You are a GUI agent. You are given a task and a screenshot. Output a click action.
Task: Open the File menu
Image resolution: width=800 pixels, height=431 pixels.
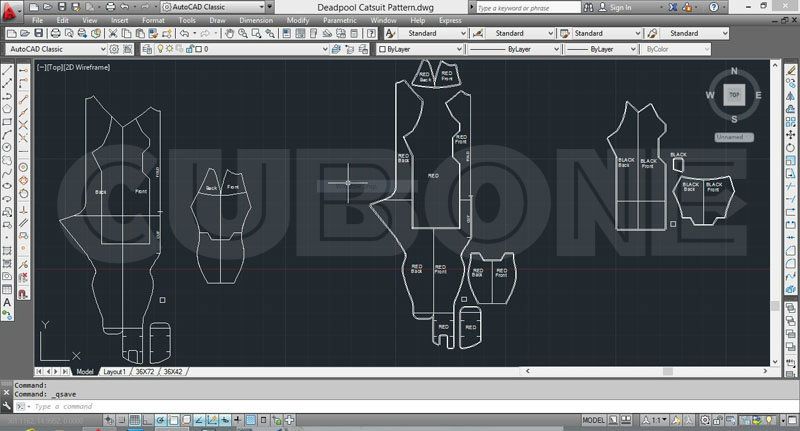(37, 20)
